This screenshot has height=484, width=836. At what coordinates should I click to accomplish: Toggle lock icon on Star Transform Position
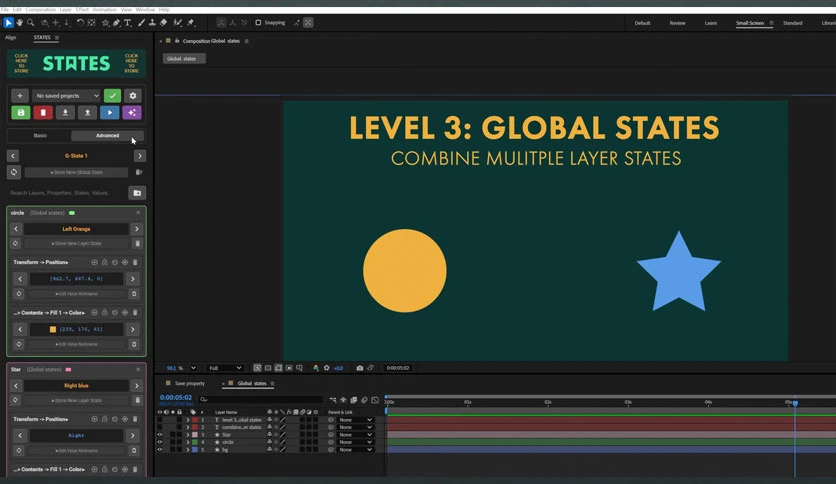pyautogui.click(x=104, y=419)
